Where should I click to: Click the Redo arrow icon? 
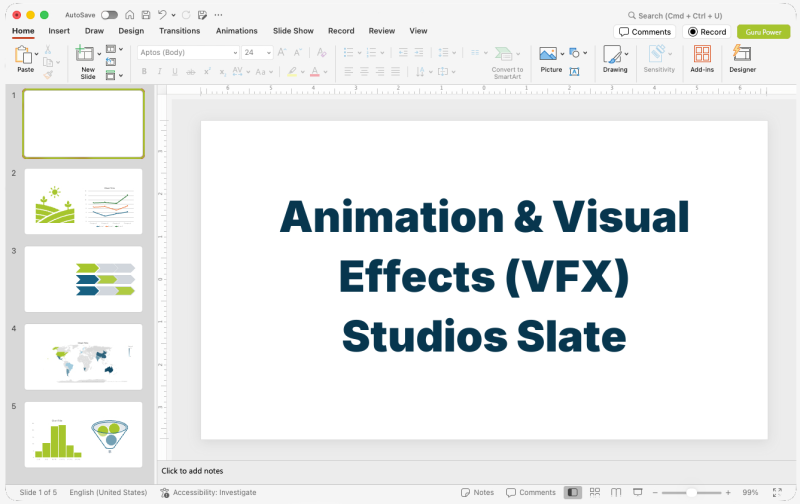[186, 15]
